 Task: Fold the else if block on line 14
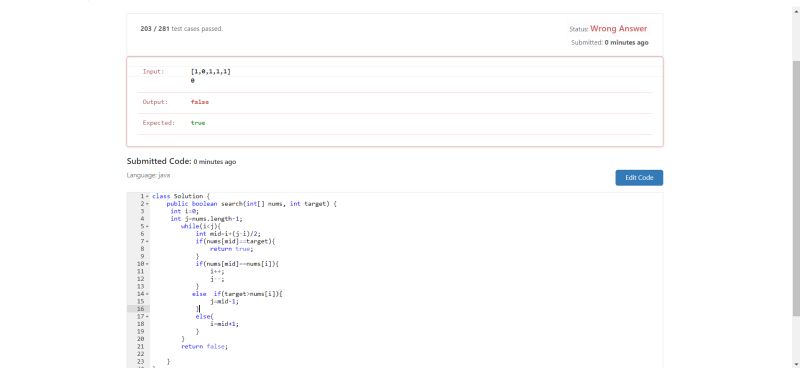click(x=147, y=293)
